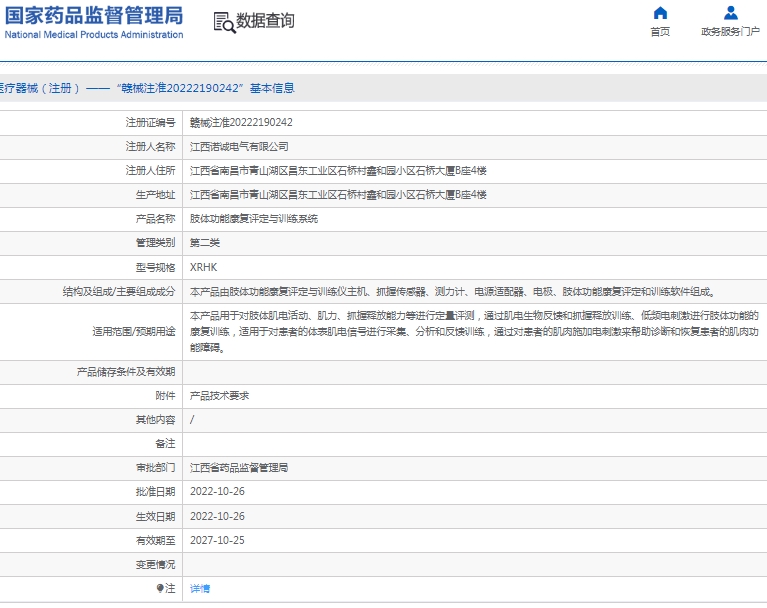767x608 pixels.
Task: Click the 生产地址 address value
Action: click(x=338, y=195)
